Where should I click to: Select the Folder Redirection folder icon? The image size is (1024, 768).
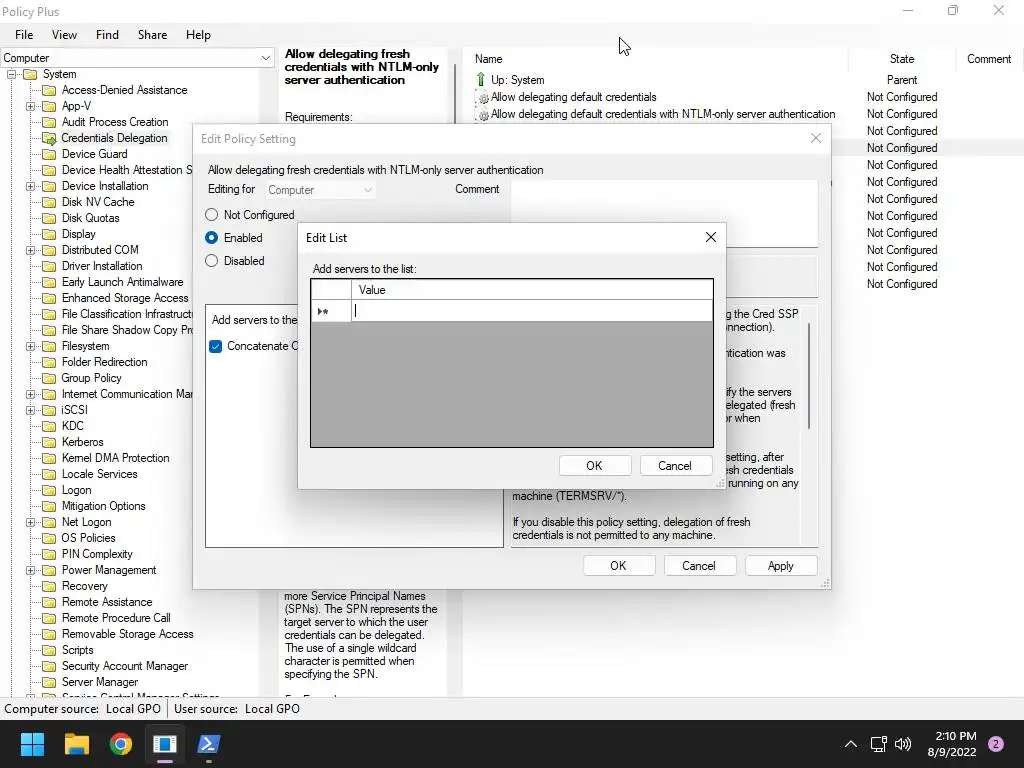[x=49, y=362]
